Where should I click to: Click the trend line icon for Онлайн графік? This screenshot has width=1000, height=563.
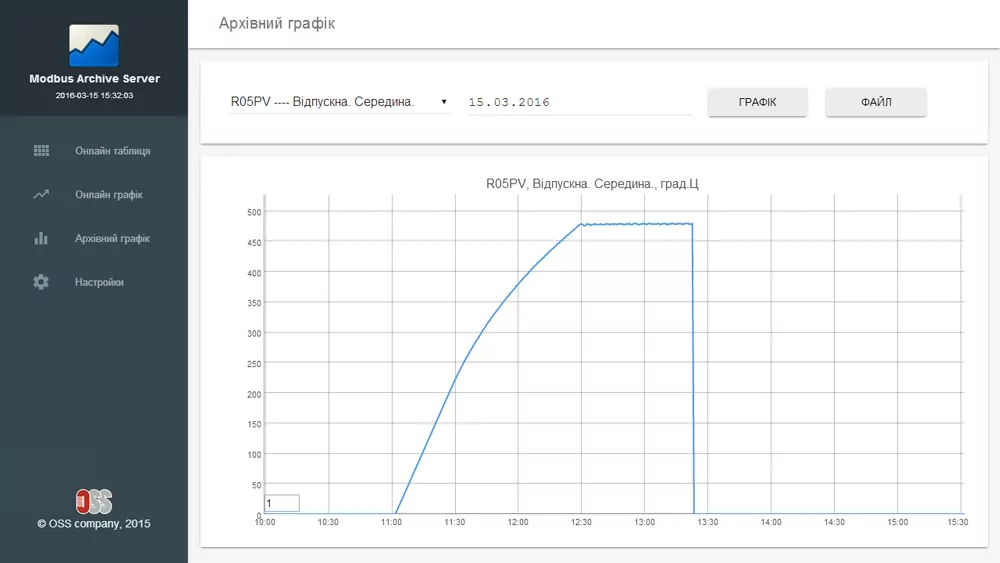pyautogui.click(x=41, y=194)
